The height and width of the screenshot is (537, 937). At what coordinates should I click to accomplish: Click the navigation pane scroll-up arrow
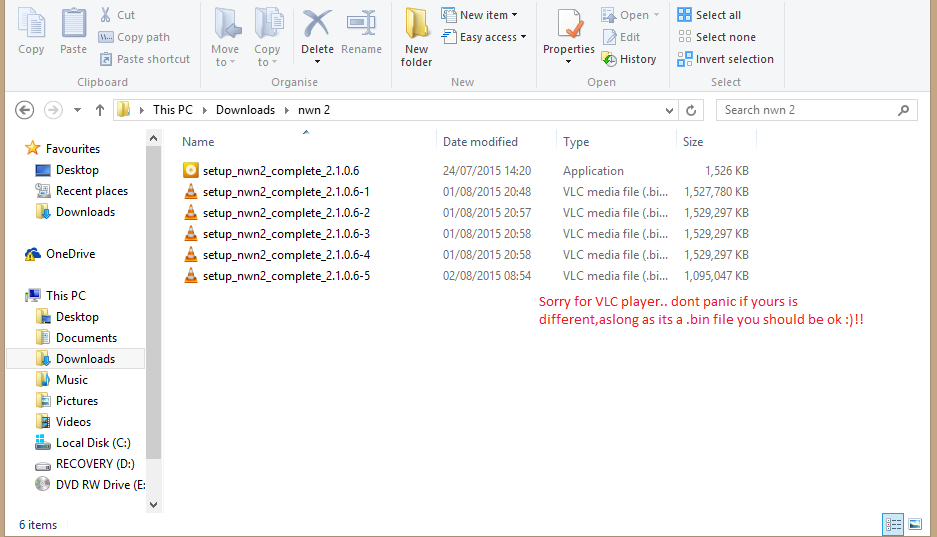(x=154, y=138)
